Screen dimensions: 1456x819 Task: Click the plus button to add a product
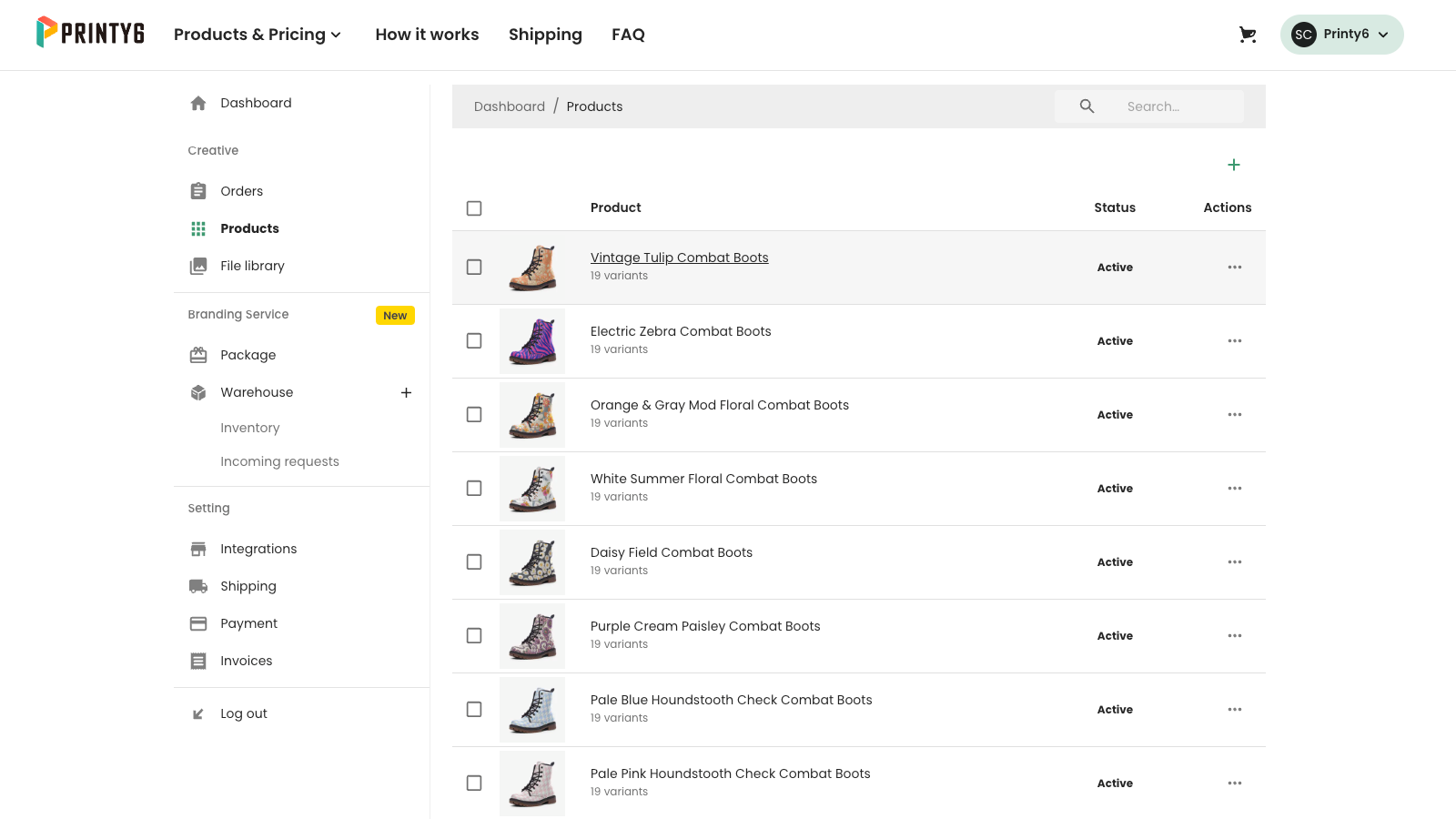[x=1234, y=165]
